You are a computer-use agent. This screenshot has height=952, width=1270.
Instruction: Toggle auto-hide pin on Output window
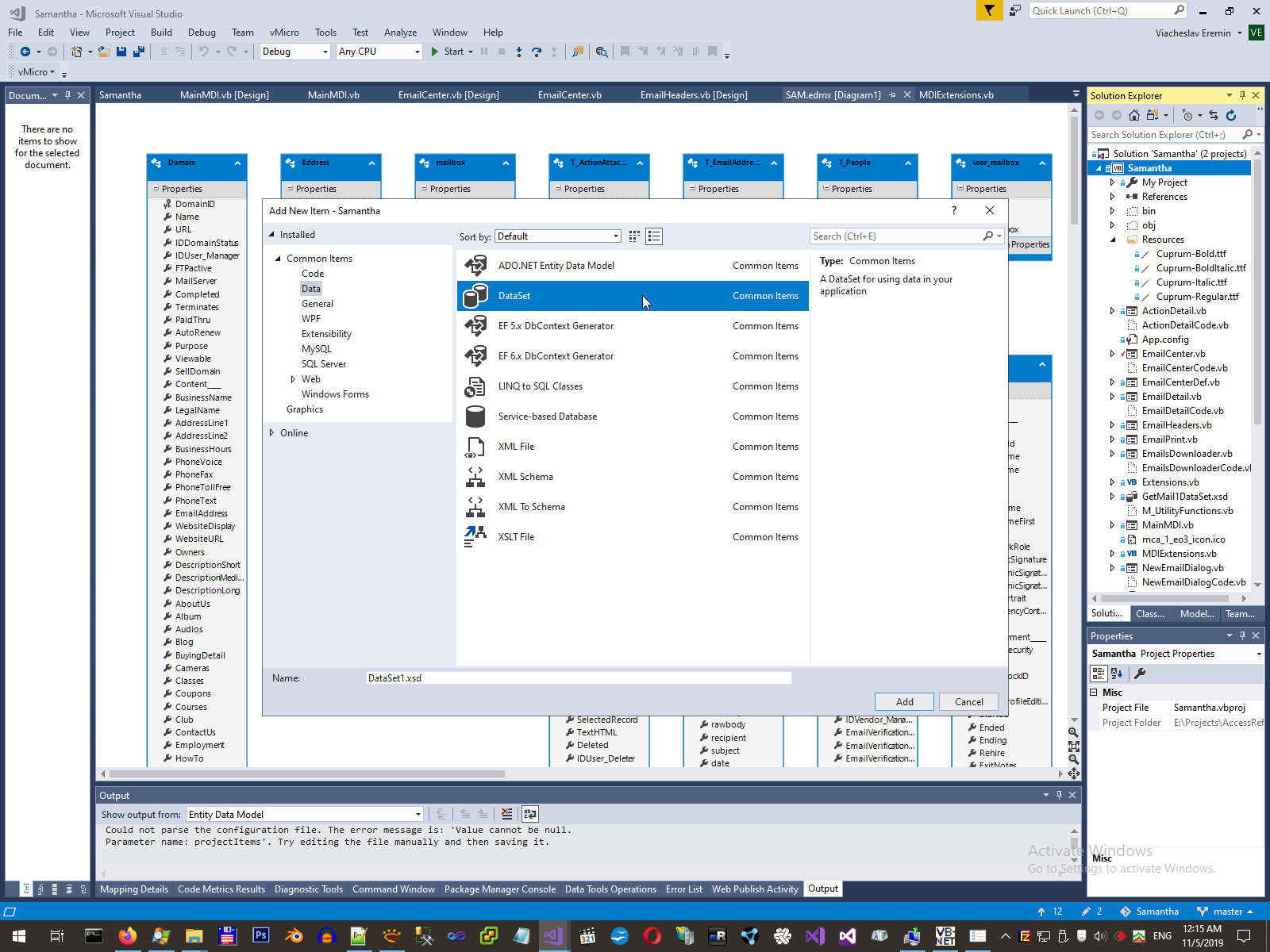tap(1059, 795)
